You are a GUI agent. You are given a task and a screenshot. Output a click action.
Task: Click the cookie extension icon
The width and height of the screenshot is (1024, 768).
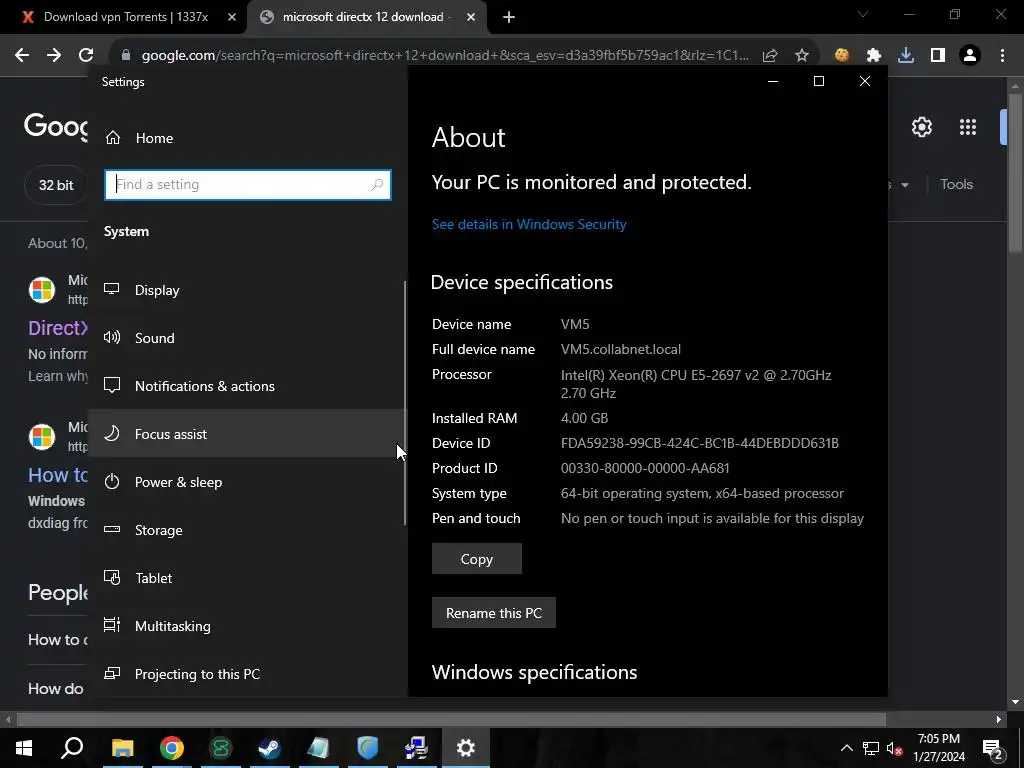click(842, 56)
